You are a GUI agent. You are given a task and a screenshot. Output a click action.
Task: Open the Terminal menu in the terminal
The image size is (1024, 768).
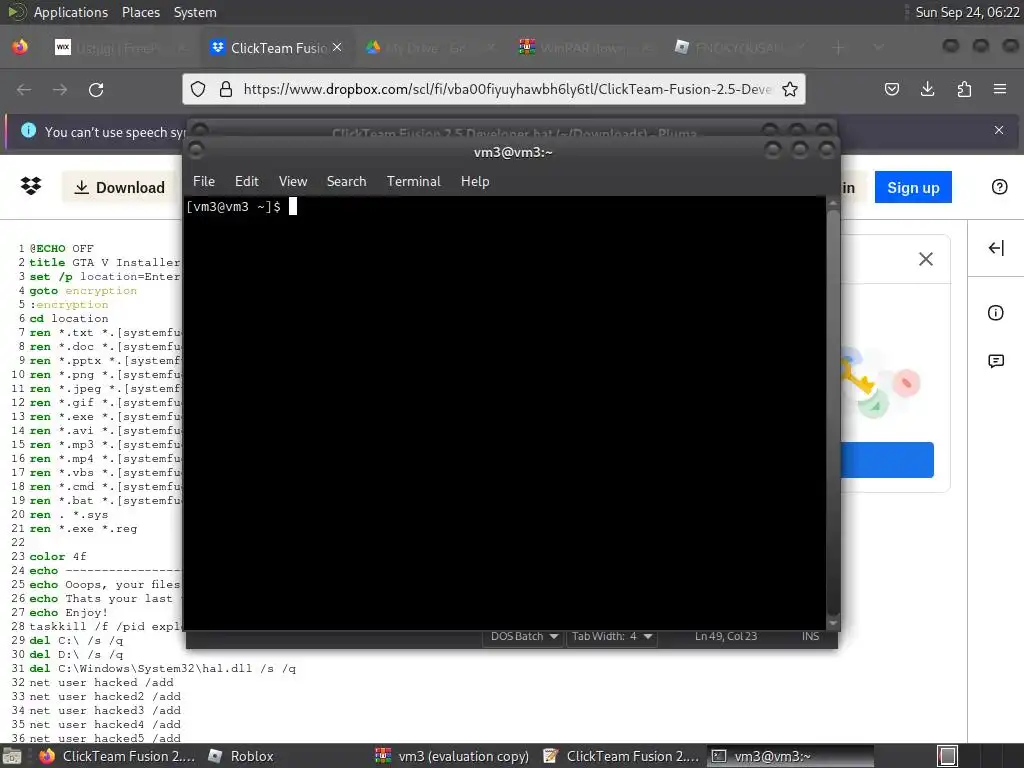pyautogui.click(x=413, y=181)
